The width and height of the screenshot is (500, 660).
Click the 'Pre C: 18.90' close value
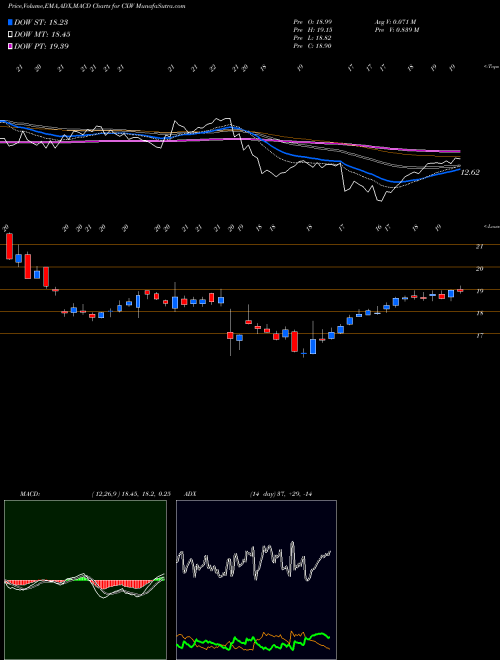(313, 45)
